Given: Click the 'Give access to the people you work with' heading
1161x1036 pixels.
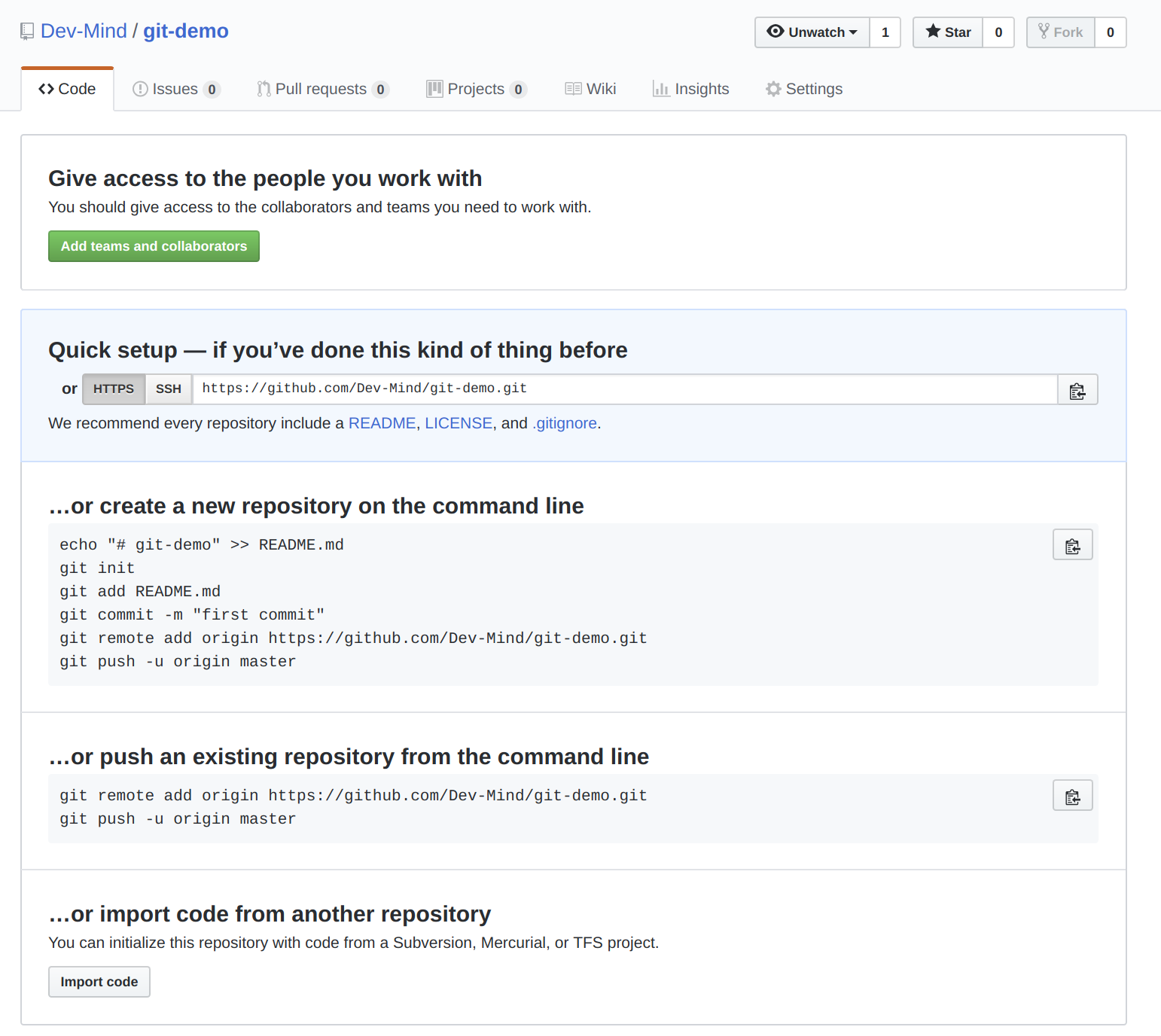Looking at the screenshot, I should 265,178.
